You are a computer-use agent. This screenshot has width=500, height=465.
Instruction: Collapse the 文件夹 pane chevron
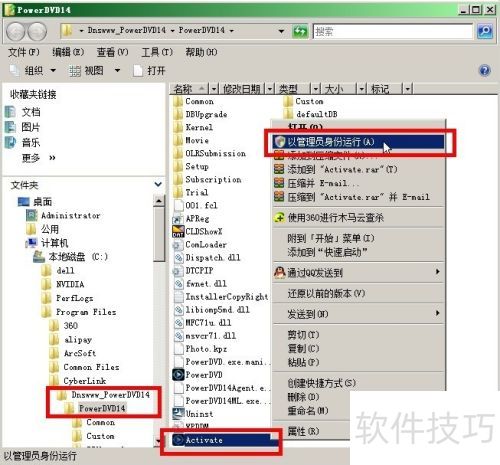point(158,184)
